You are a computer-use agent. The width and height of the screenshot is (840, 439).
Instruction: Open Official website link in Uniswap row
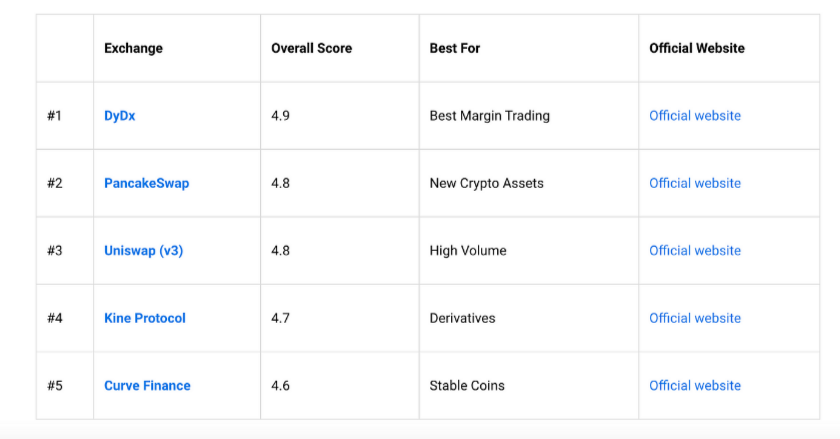tap(695, 251)
